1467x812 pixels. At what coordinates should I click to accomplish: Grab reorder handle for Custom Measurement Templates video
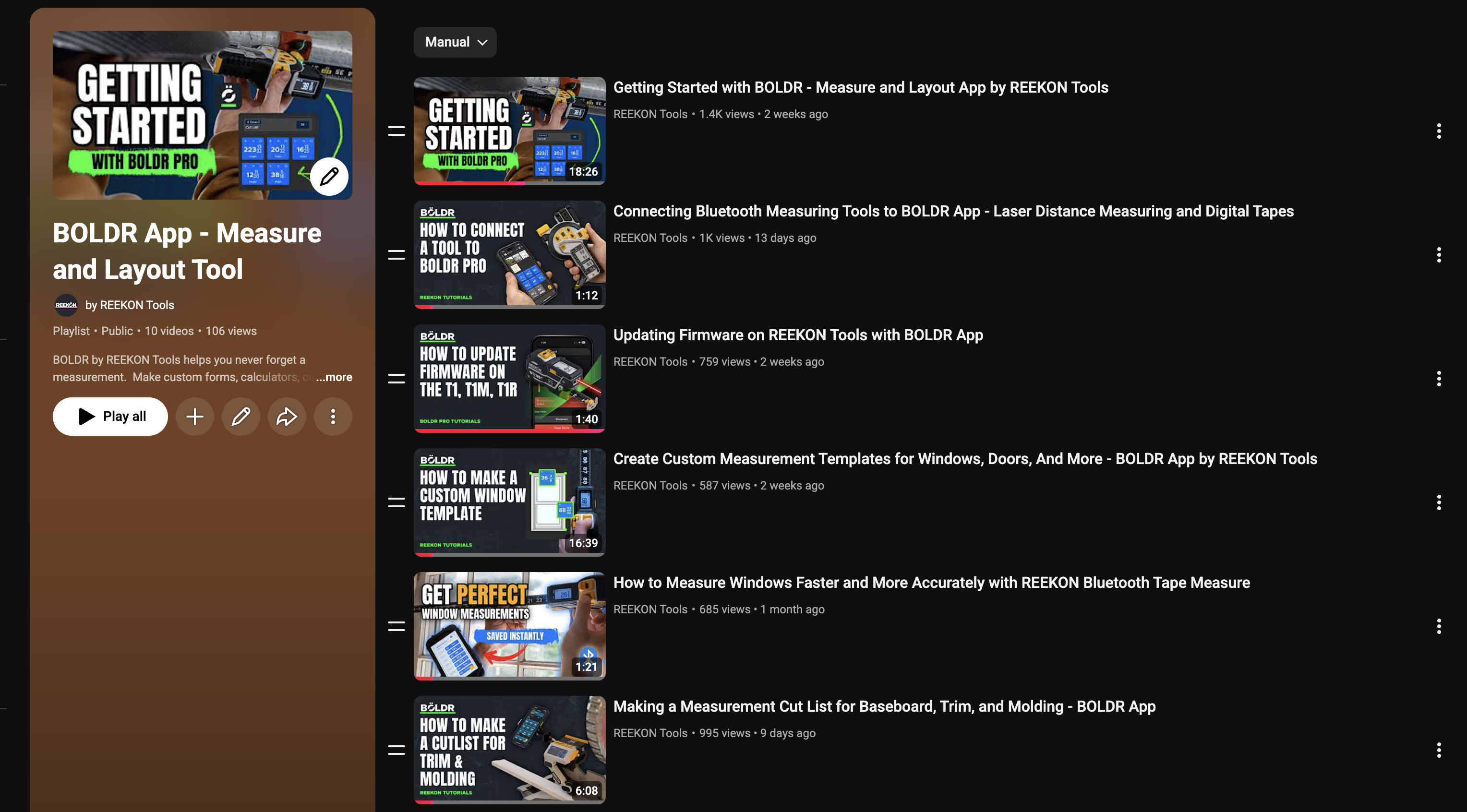[x=397, y=502]
